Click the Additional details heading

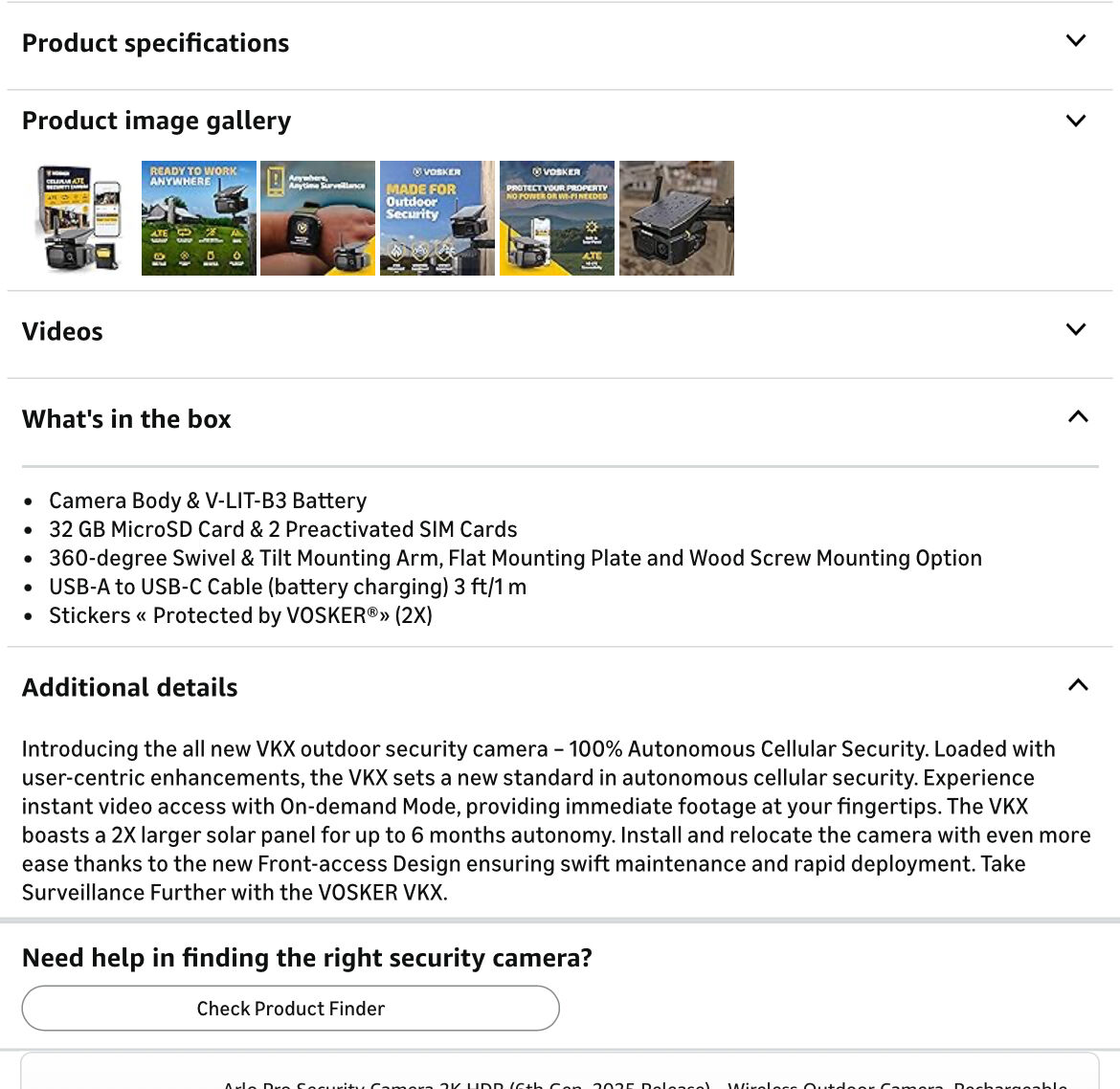click(129, 687)
